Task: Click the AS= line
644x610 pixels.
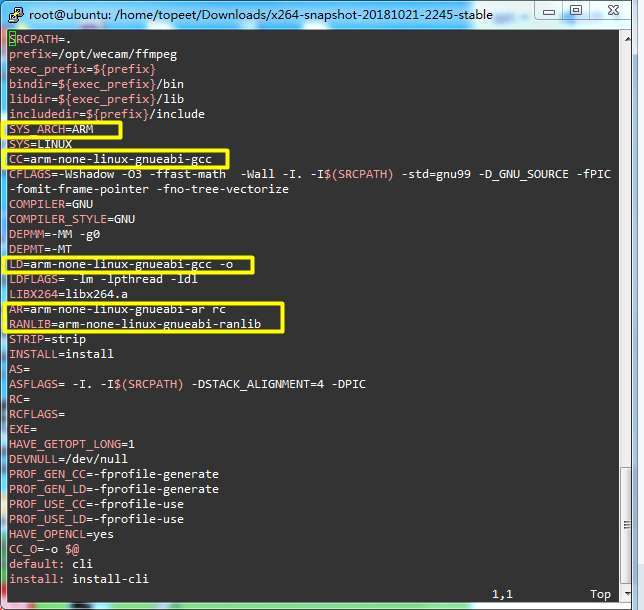Action: coord(20,369)
